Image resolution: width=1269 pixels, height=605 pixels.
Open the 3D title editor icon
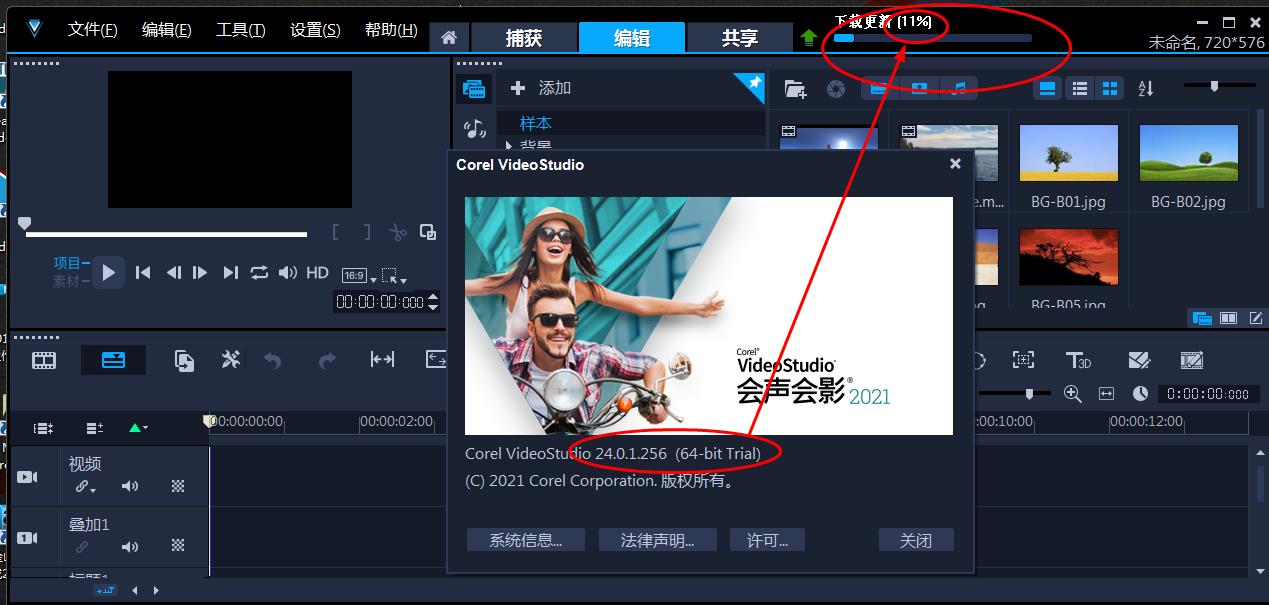1078,360
